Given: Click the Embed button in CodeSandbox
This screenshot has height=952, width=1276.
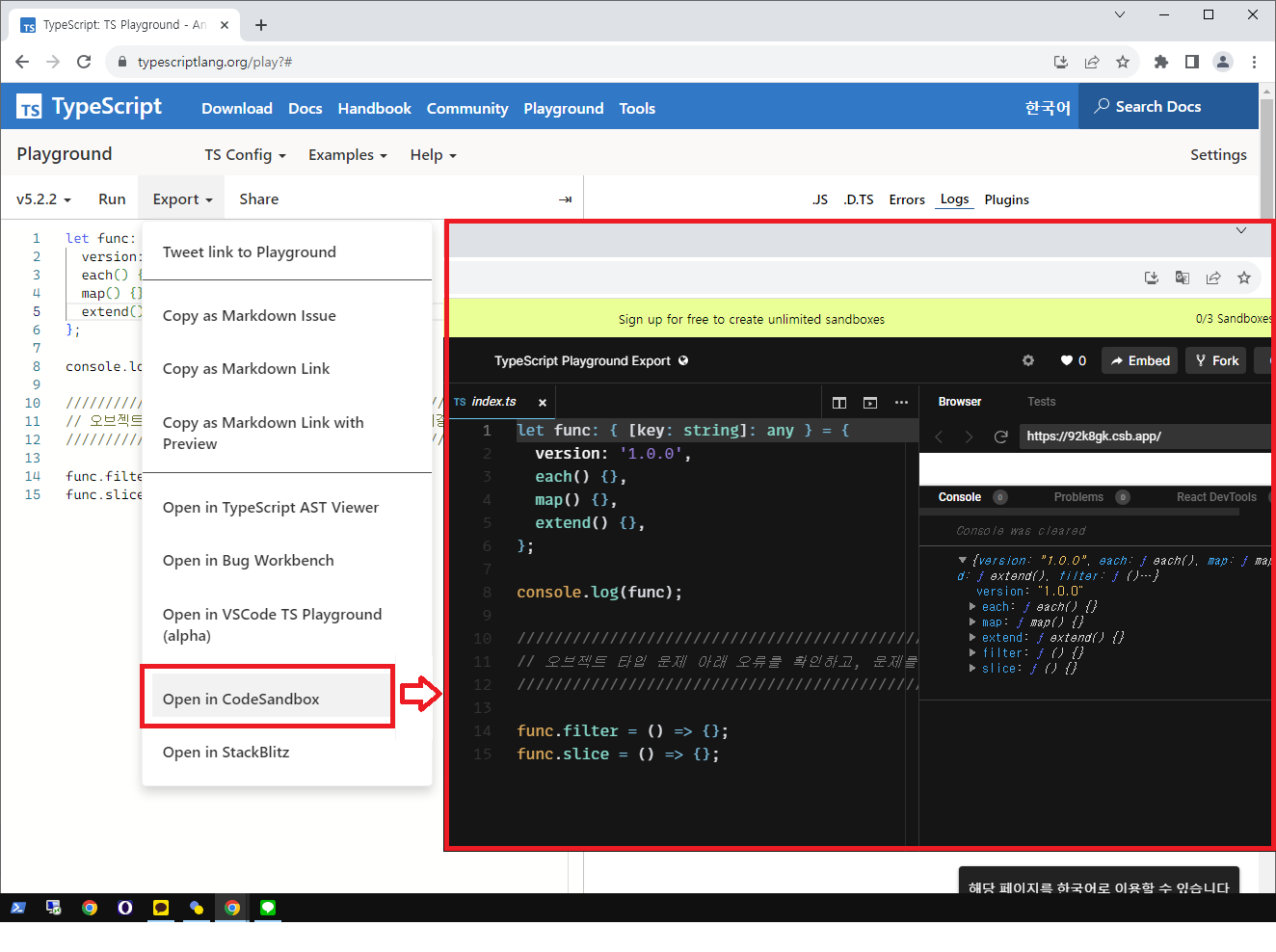Looking at the screenshot, I should coord(1139,360).
